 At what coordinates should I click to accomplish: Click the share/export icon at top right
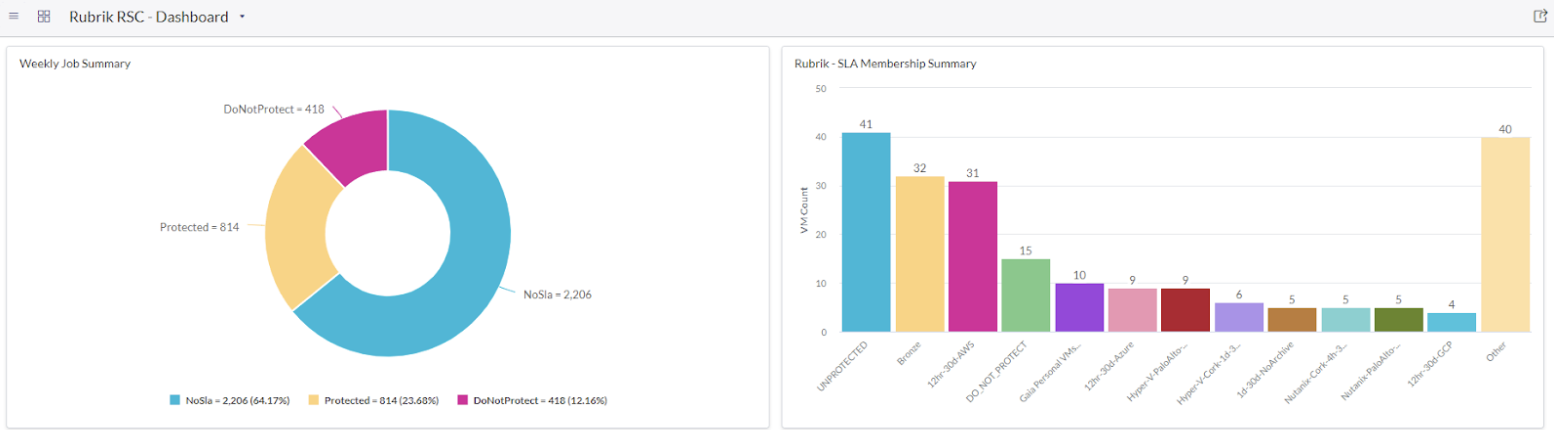(1540, 16)
